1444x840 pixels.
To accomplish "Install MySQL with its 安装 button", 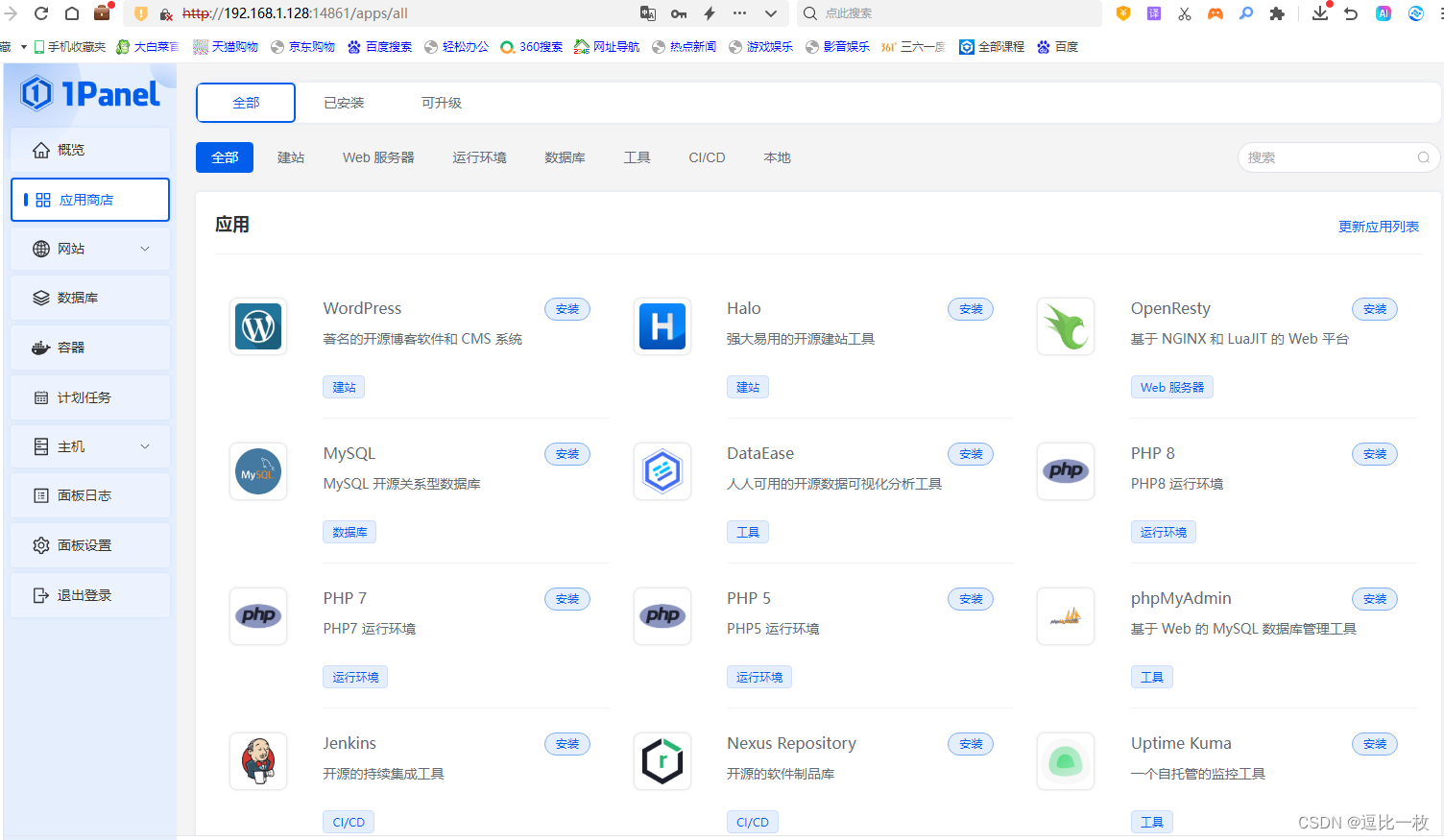I will [567, 454].
